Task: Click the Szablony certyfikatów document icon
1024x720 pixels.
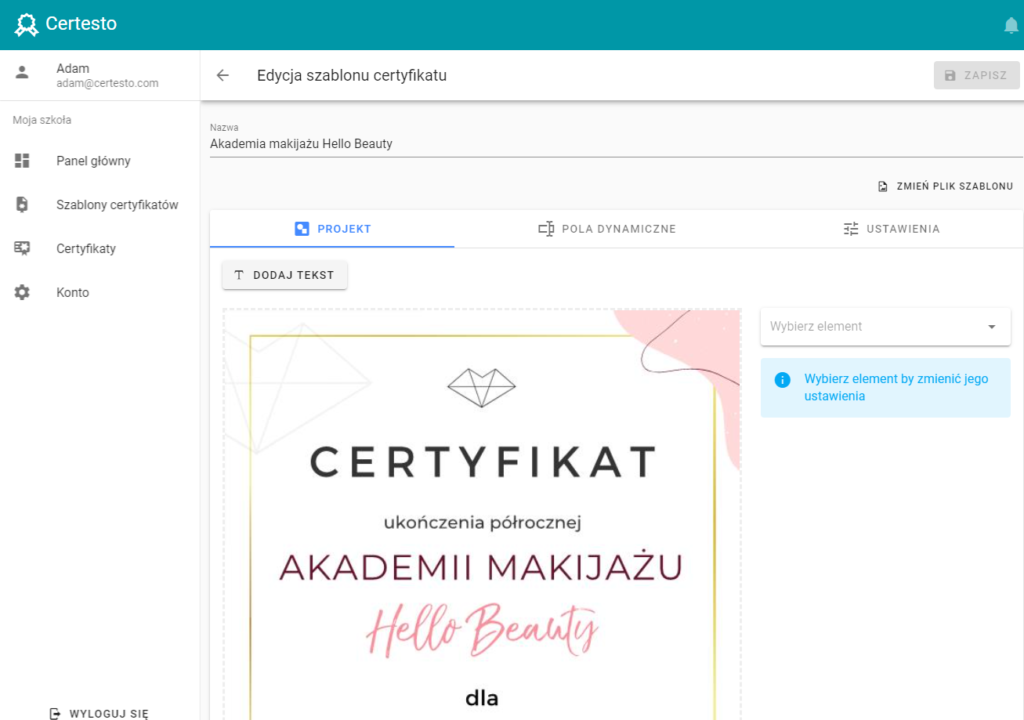Action: point(22,205)
